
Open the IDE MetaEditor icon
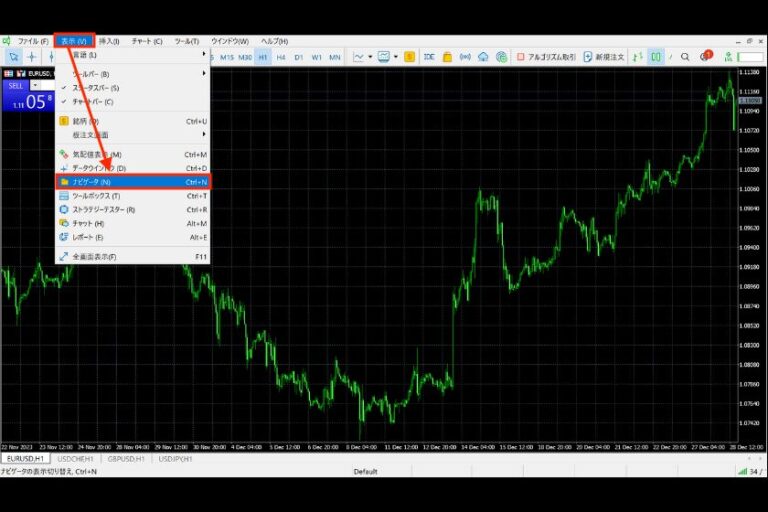(430, 57)
